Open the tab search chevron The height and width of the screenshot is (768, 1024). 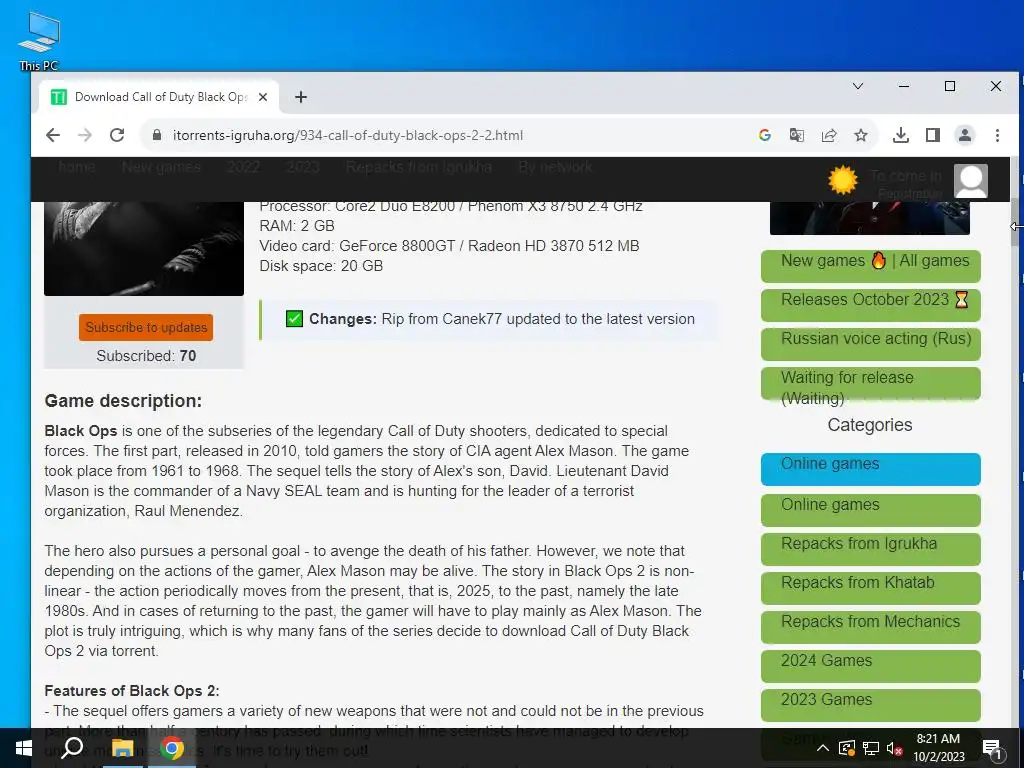(858, 86)
